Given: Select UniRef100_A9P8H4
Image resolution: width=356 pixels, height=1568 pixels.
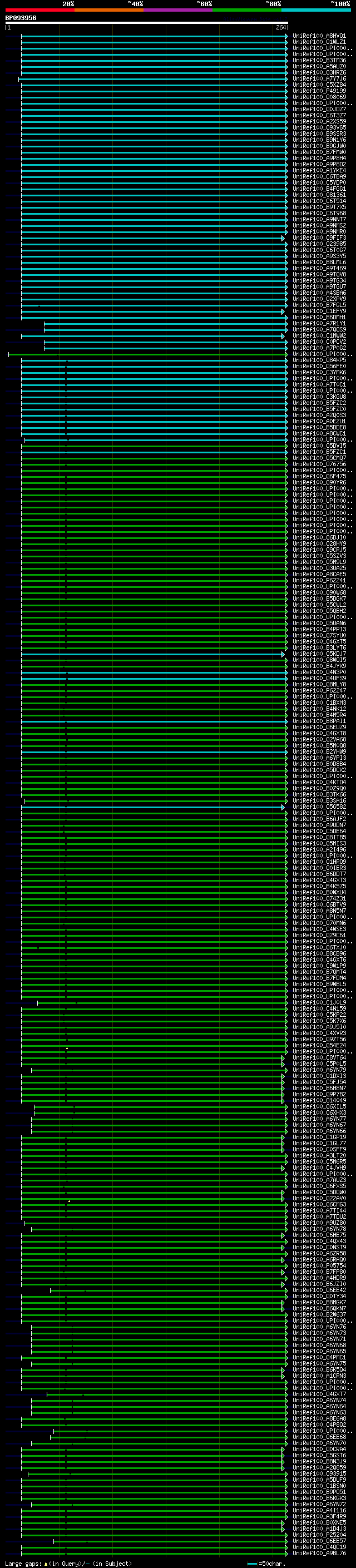Looking at the screenshot, I should point(319,157).
